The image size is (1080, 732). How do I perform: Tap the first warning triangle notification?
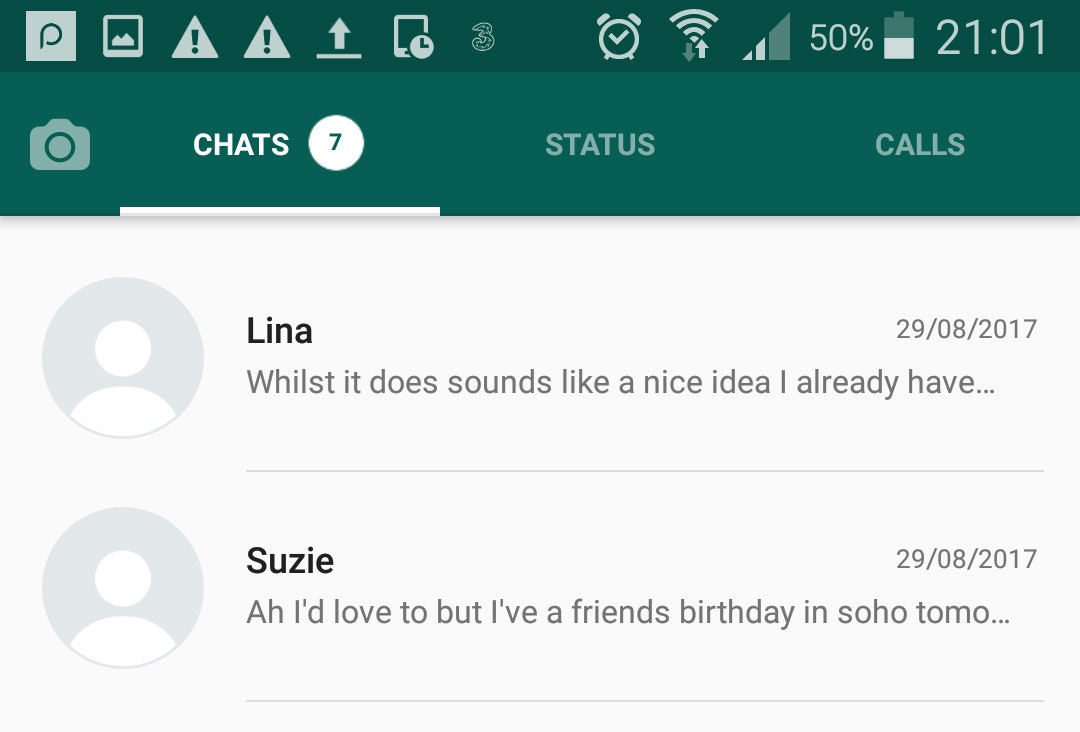click(x=195, y=38)
